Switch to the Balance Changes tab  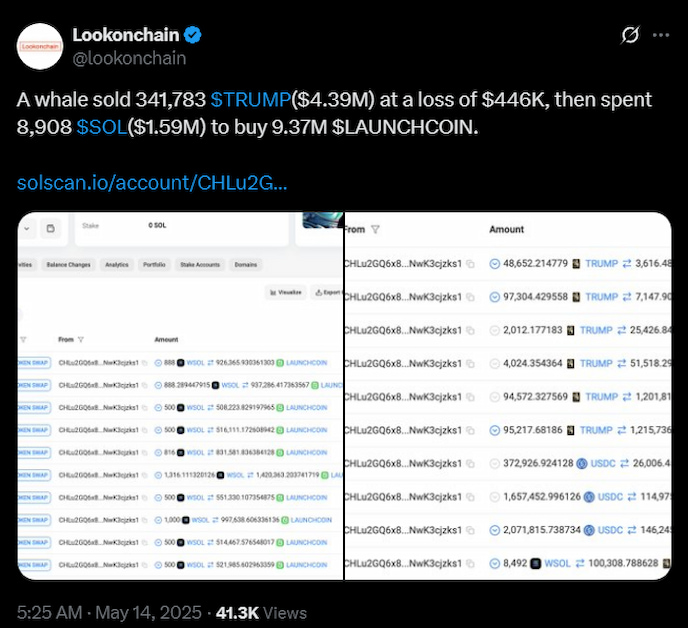pyautogui.click(x=68, y=265)
